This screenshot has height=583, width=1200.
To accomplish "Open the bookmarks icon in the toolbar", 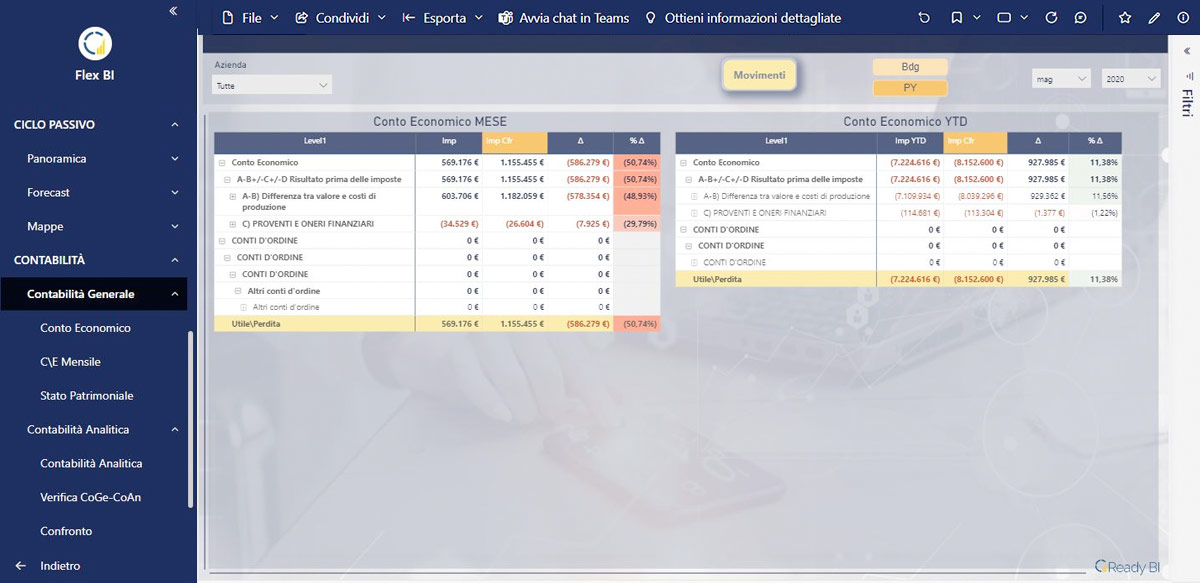I will click(957, 18).
